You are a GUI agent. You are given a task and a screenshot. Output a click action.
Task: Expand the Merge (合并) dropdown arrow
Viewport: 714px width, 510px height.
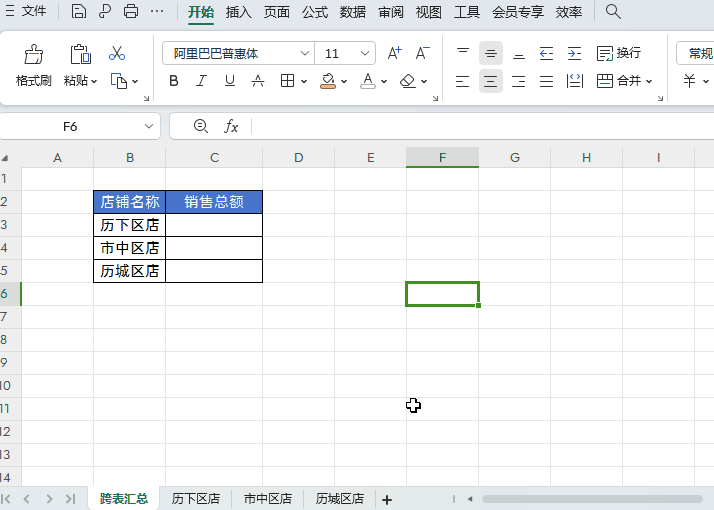(x=649, y=82)
